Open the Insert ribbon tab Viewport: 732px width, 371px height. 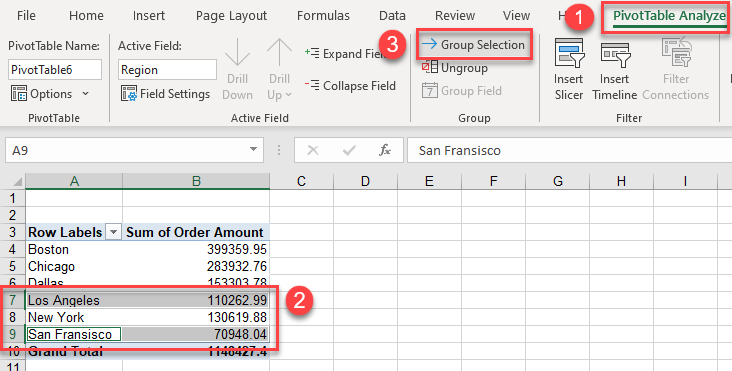click(148, 15)
